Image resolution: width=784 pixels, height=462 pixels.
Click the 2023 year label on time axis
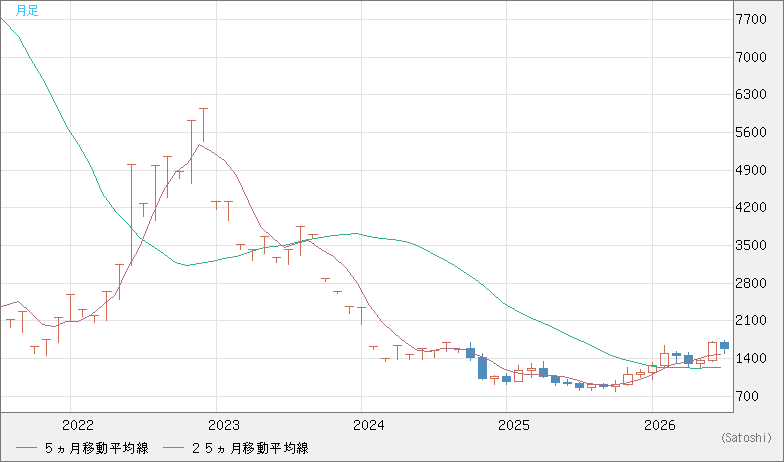coord(224,426)
